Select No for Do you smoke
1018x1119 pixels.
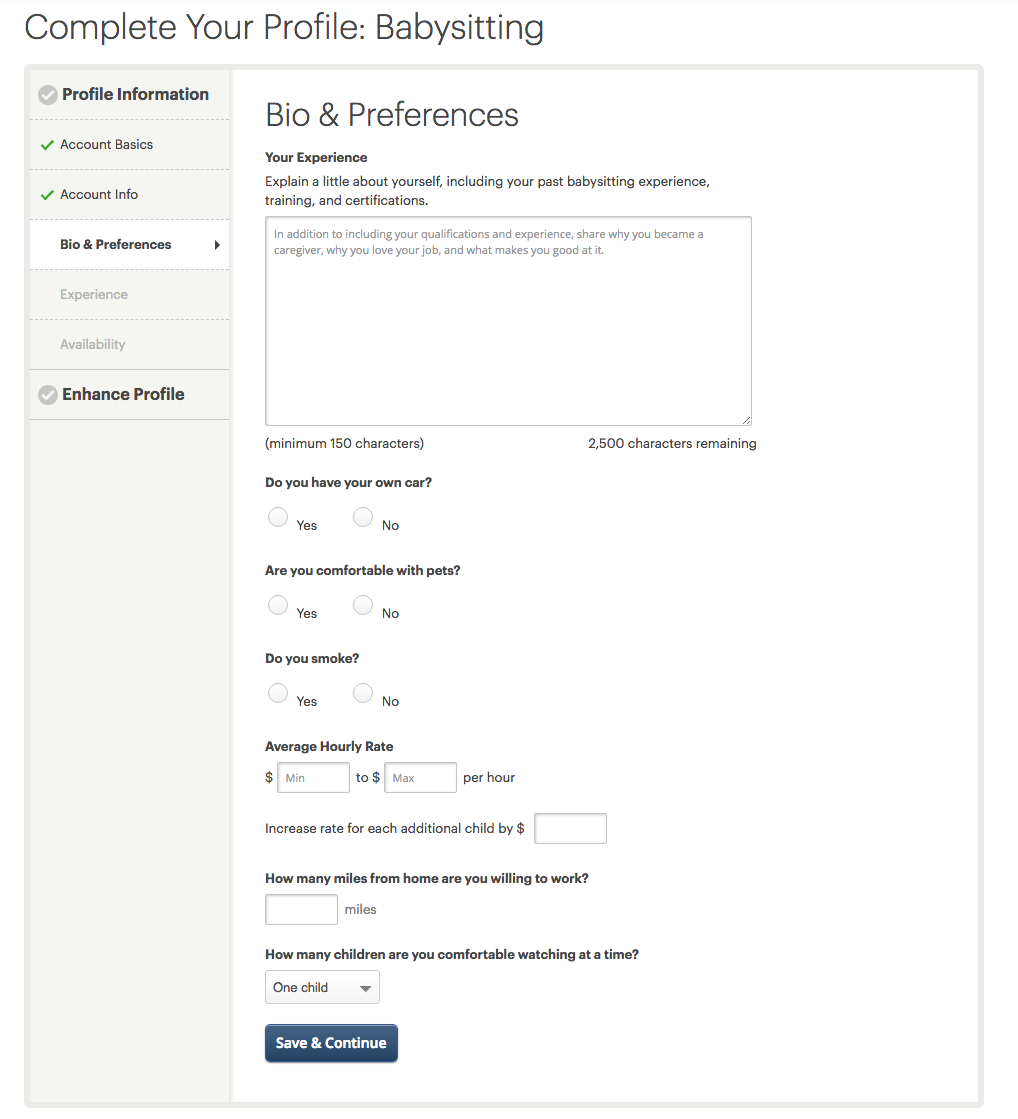click(363, 693)
